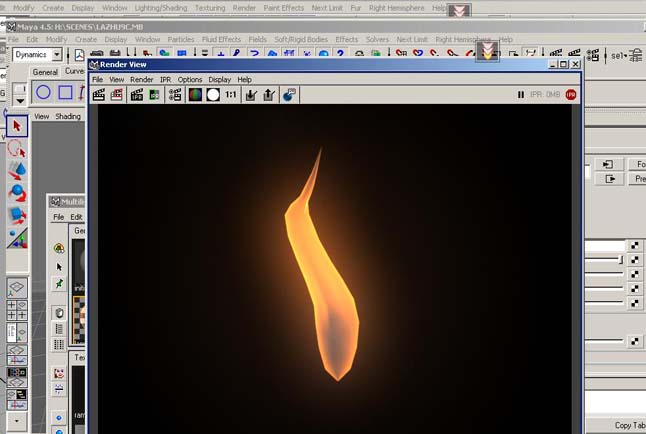The height and width of the screenshot is (434, 646).
Task: Open Maya Soft/Rigid Bodies menu
Action: pyautogui.click(x=301, y=40)
